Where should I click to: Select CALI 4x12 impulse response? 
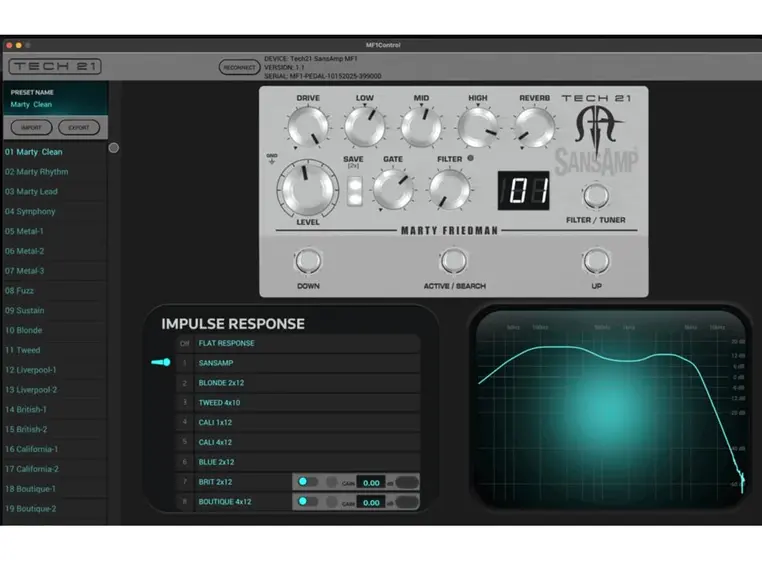tap(298, 442)
